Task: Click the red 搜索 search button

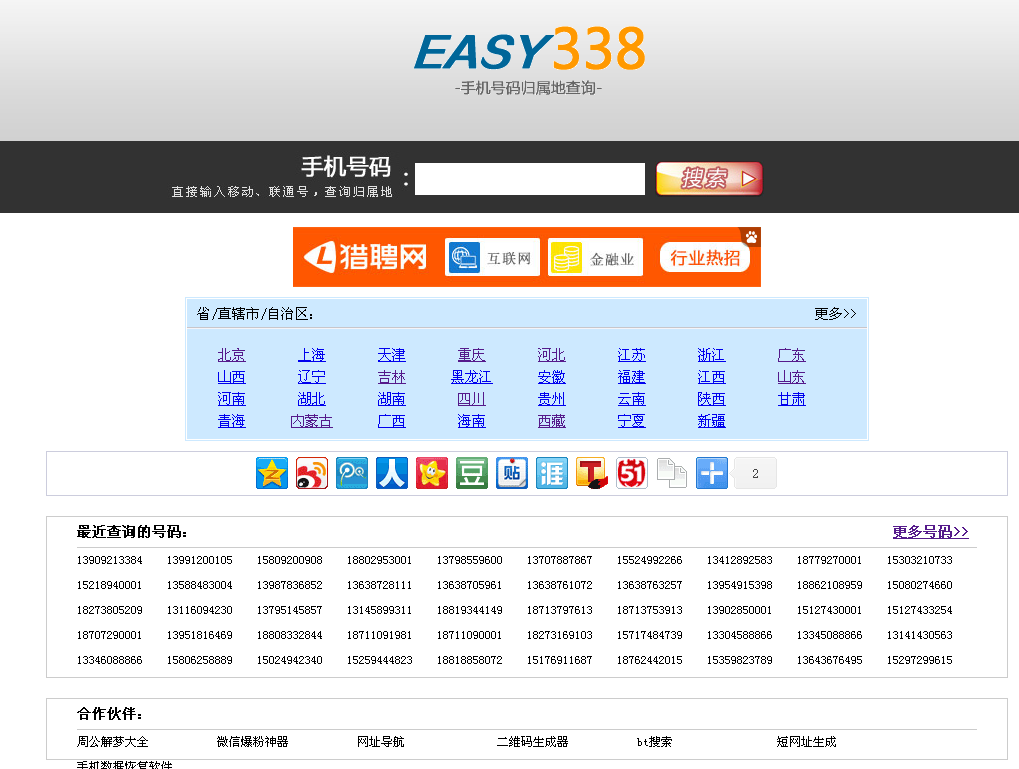Action: coord(709,179)
